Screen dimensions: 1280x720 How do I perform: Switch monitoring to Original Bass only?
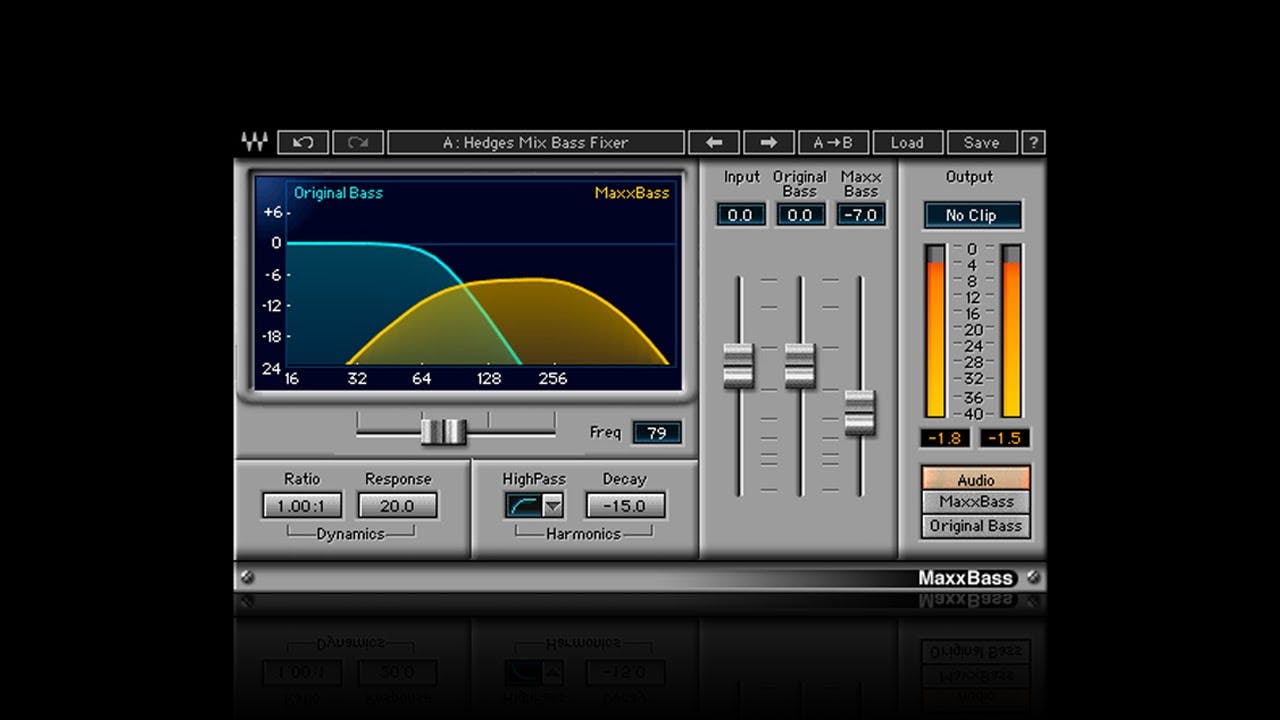(x=974, y=526)
